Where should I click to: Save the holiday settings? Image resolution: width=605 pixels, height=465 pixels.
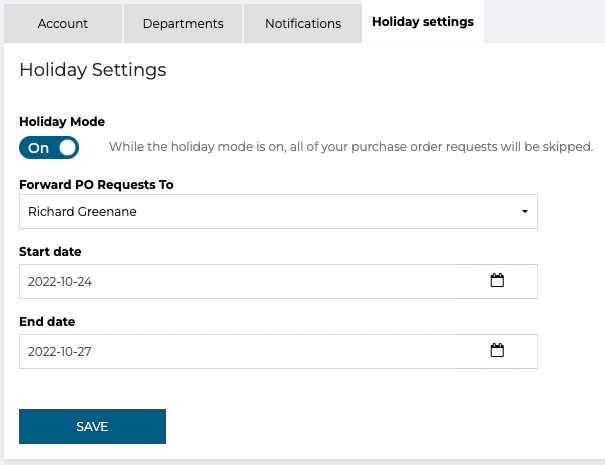(x=92, y=426)
